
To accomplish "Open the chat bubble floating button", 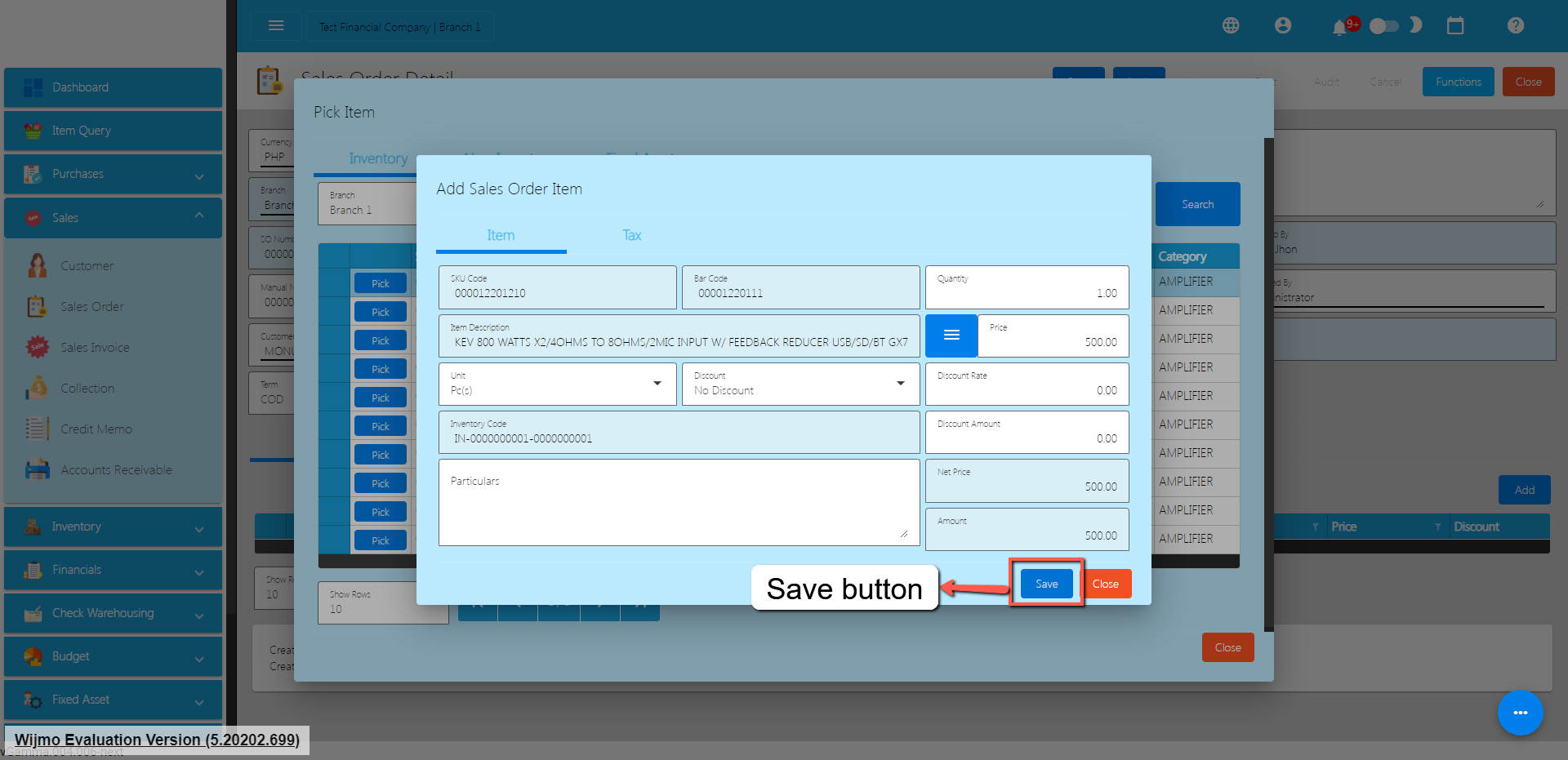I will click(x=1520, y=713).
